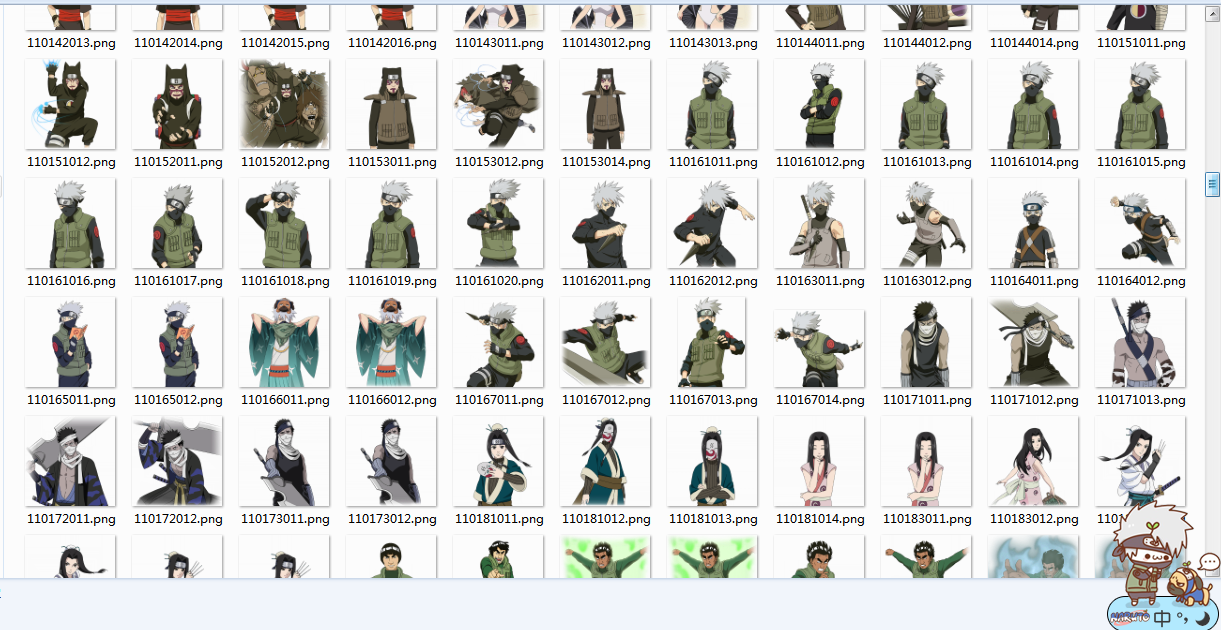
Task: Select the 110161018.png image thumbnail
Action: point(284,224)
